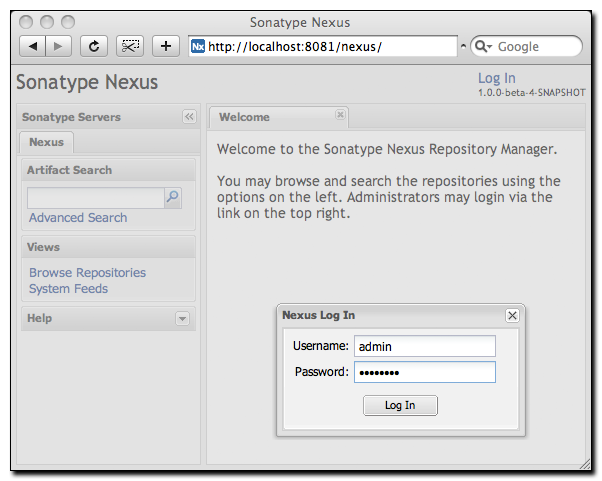Open System Feeds under Views
The height and width of the screenshot is (481, 602).
click(x=68, y=289)
